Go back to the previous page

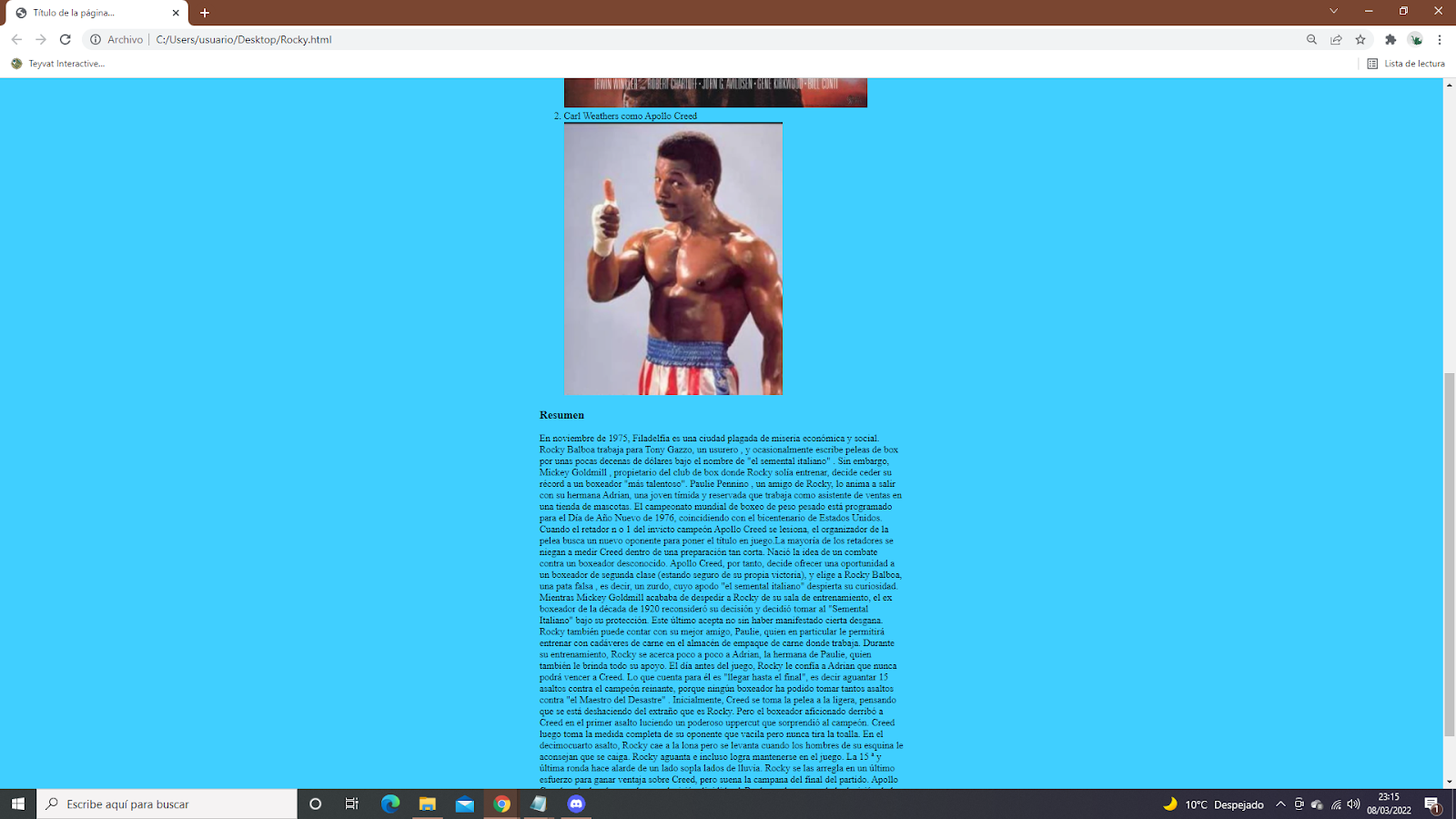point(16,39)
